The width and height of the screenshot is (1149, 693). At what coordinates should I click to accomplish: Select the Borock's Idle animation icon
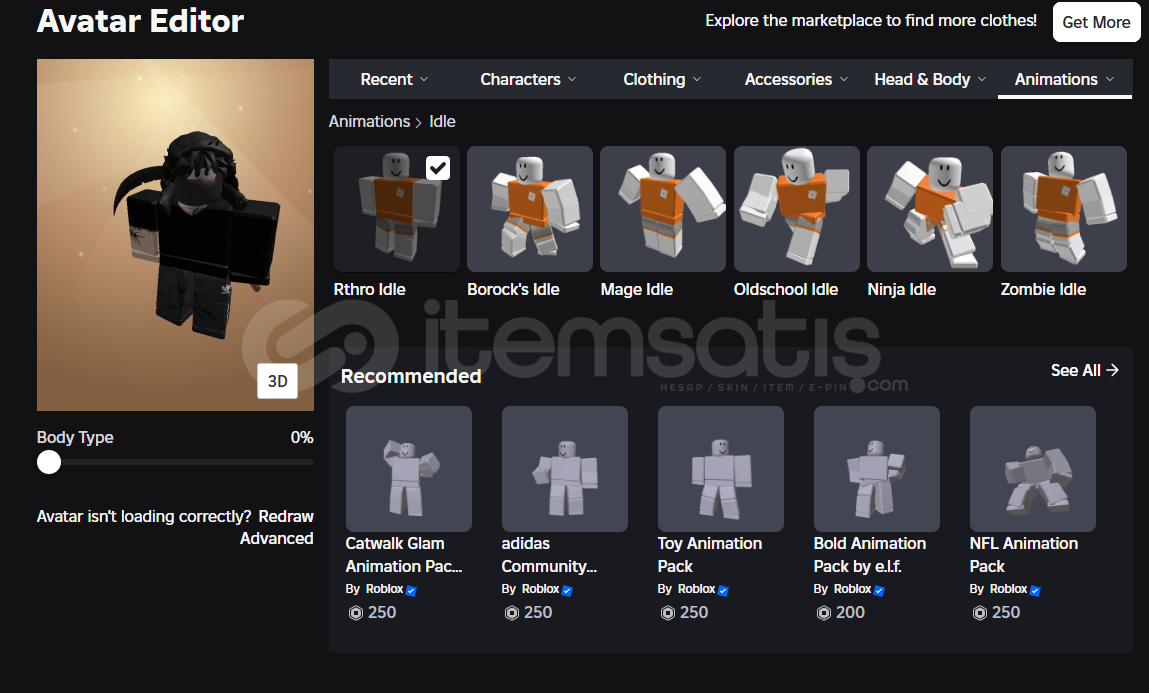click(x=530, y=209)
